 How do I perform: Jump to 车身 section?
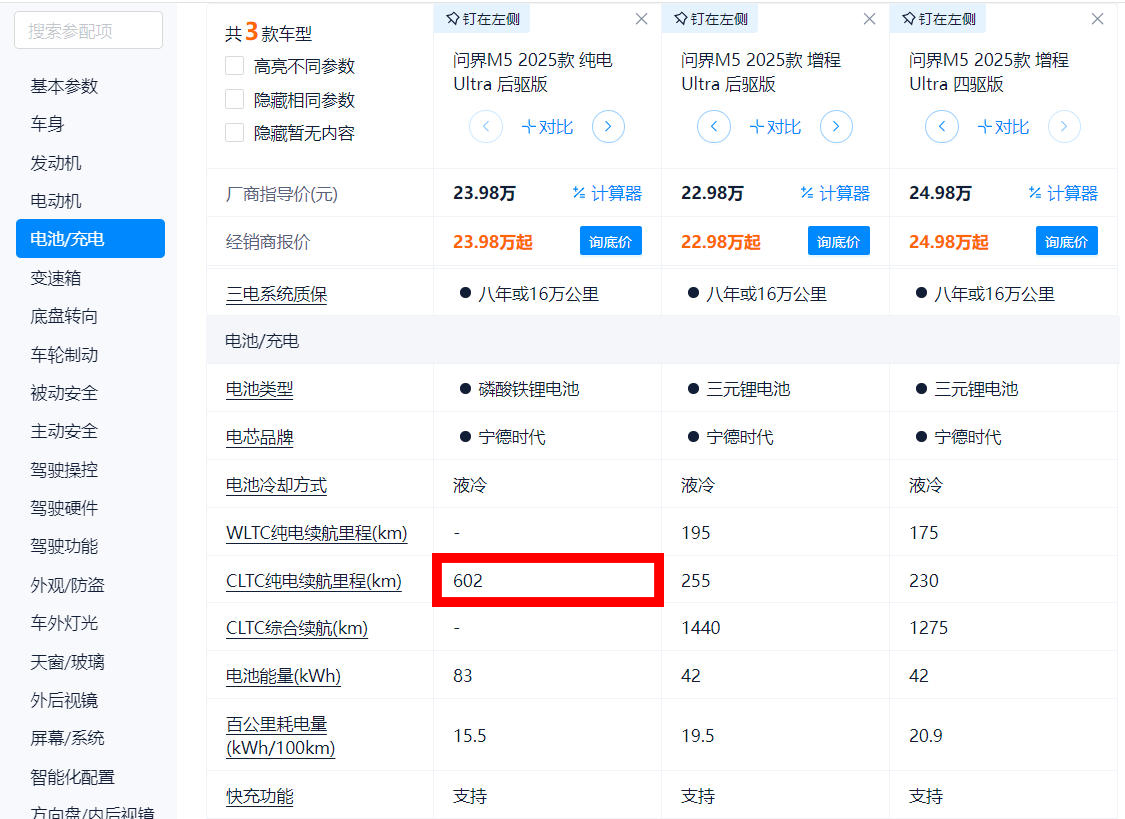click(x=47, y=124)
